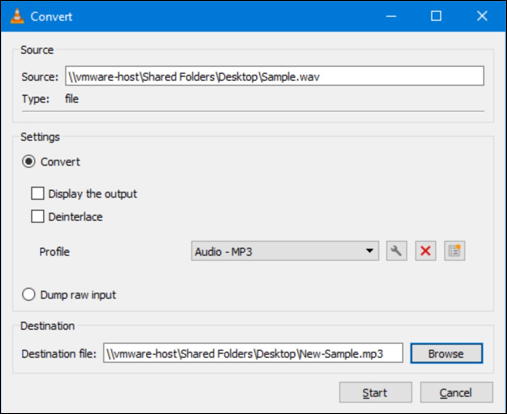Create a new profile with list icon
The height and width of the screenshot is (414, 507).
[454, 251]
